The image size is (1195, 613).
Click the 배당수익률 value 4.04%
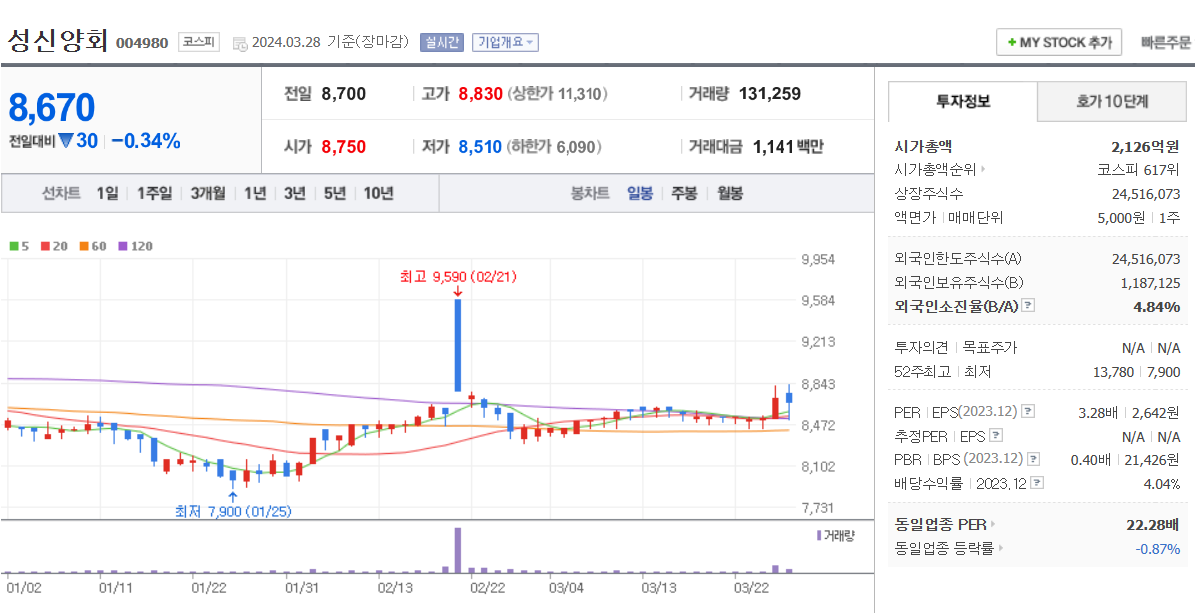coord(1161,483)
